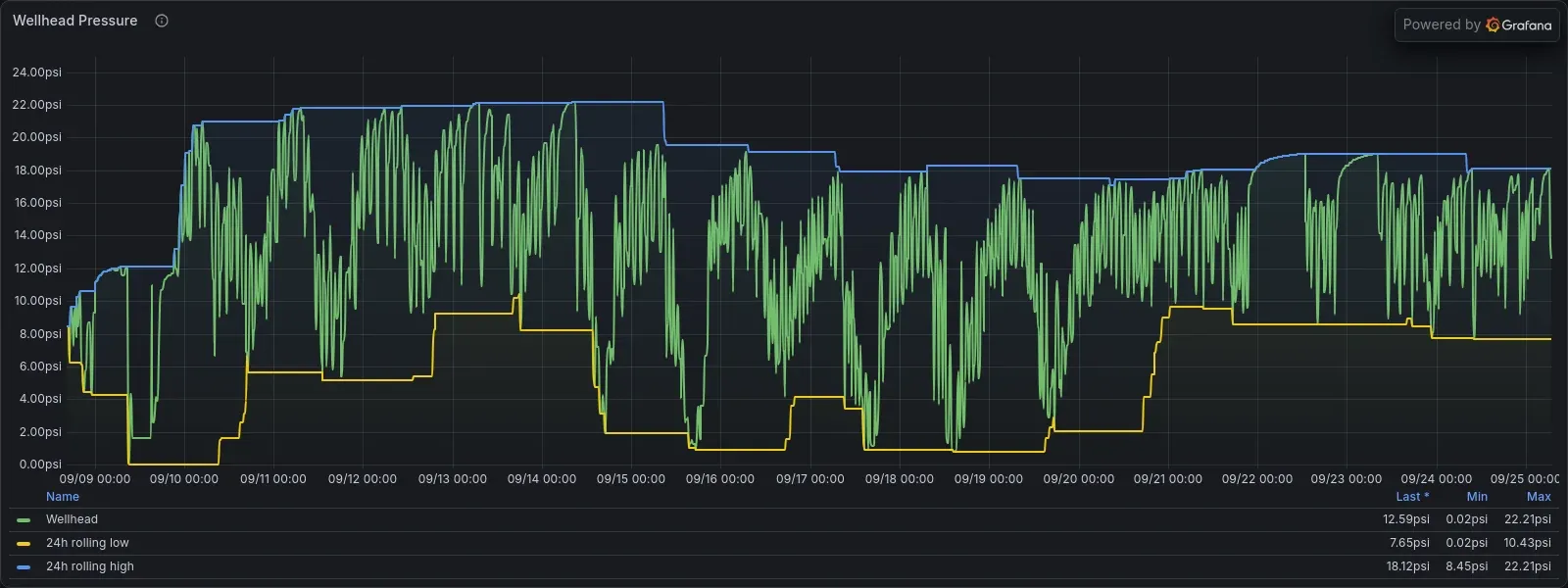Click the blue 24h rolling high swatch
Screen dimensions: 1568x588
(24, 567)
